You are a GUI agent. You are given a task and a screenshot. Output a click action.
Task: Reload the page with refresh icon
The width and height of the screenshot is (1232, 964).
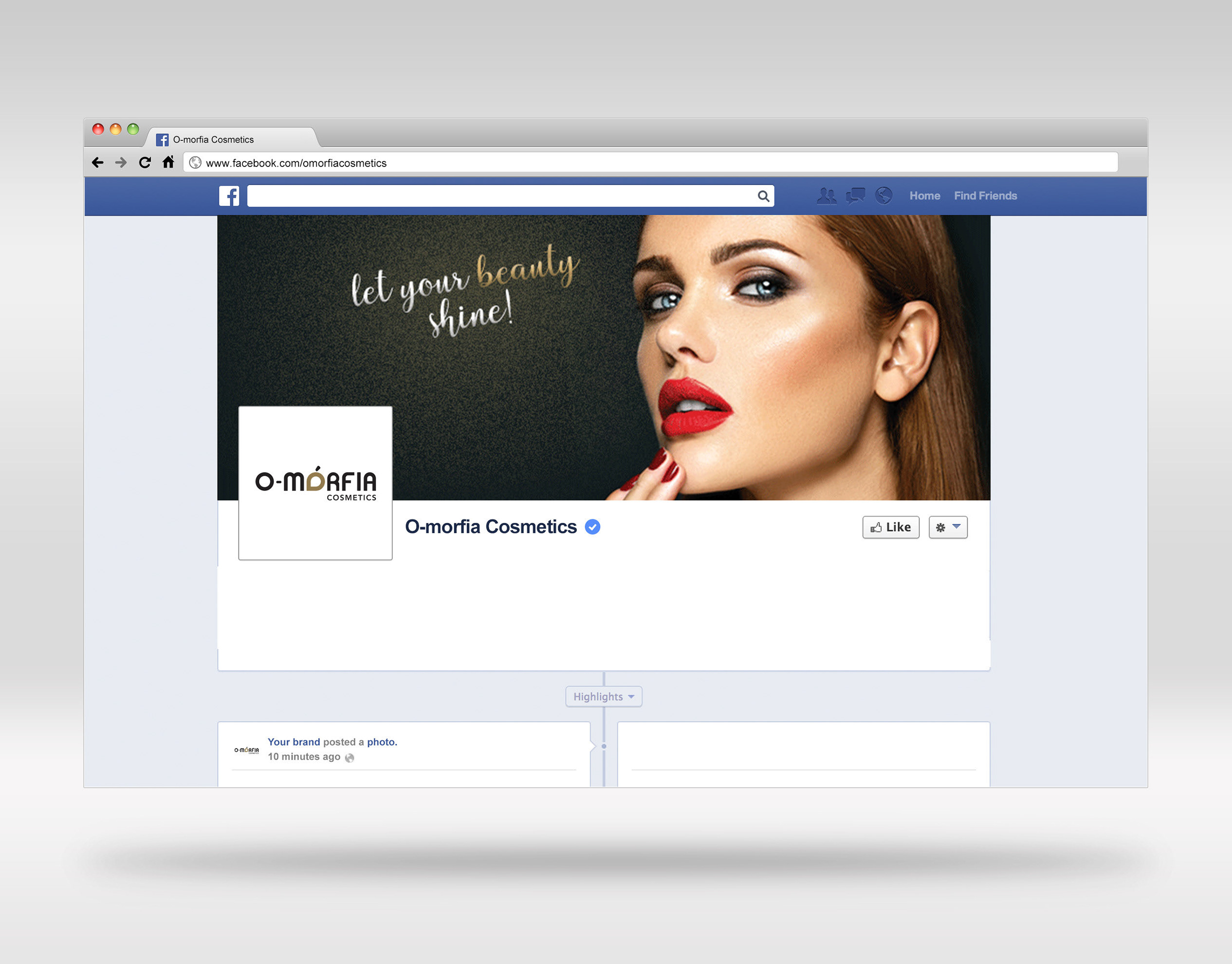[x=145, y=163]
